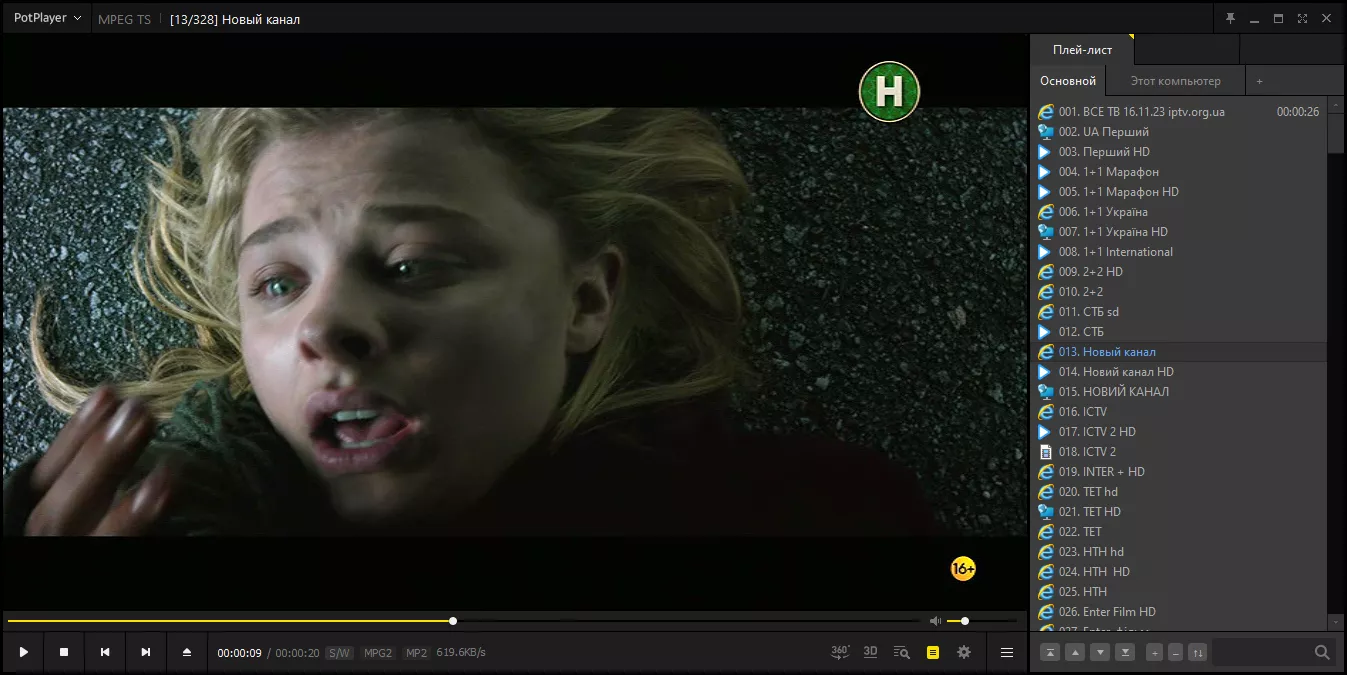The height and width of the screenshot is (675, 1347).
Task: Switch to the Плей-лист tab
Action: click(x=1082, y=49)
